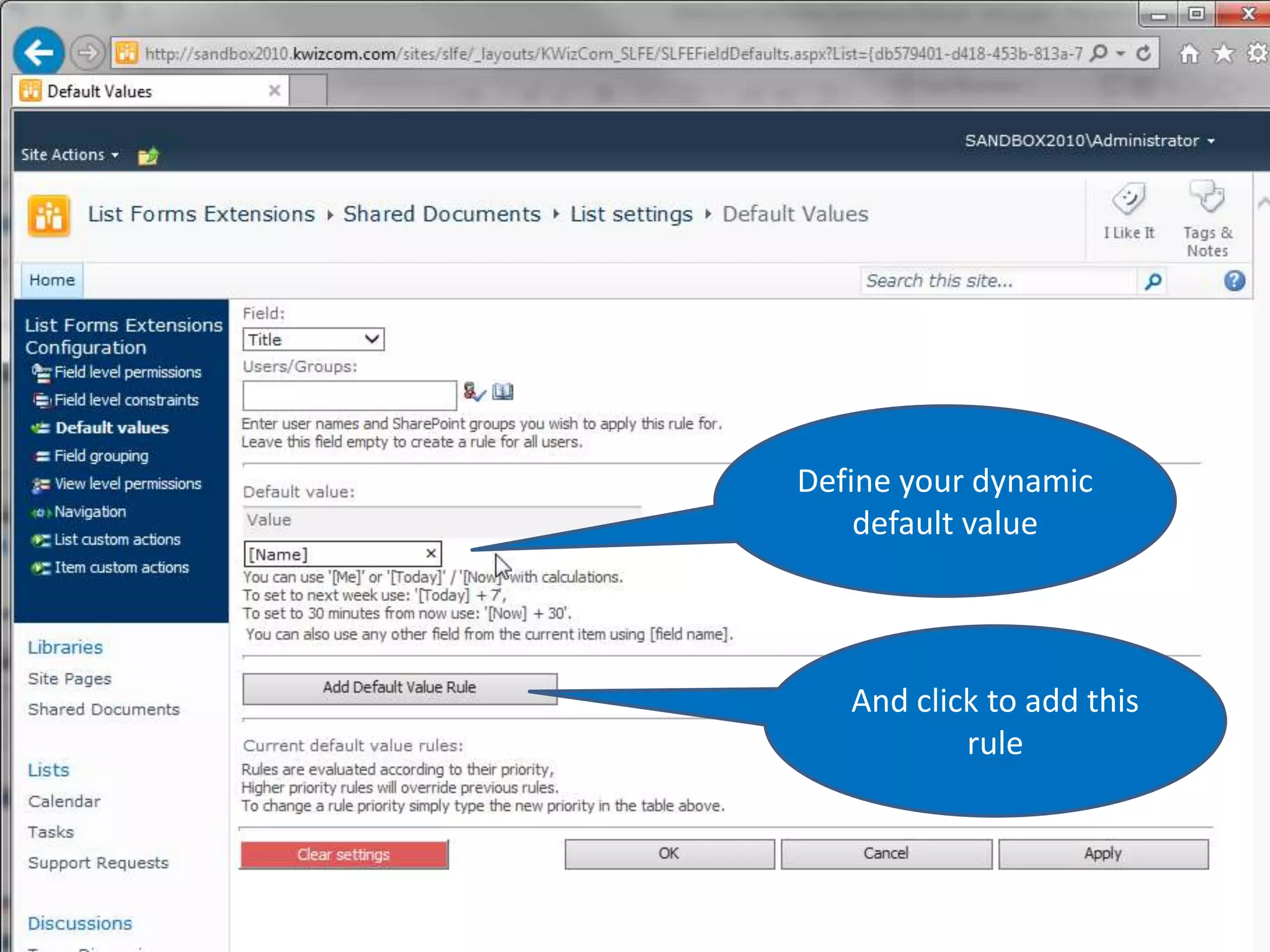
Task: Open Shared Documents in quick launch
Action: pos(104,709)
